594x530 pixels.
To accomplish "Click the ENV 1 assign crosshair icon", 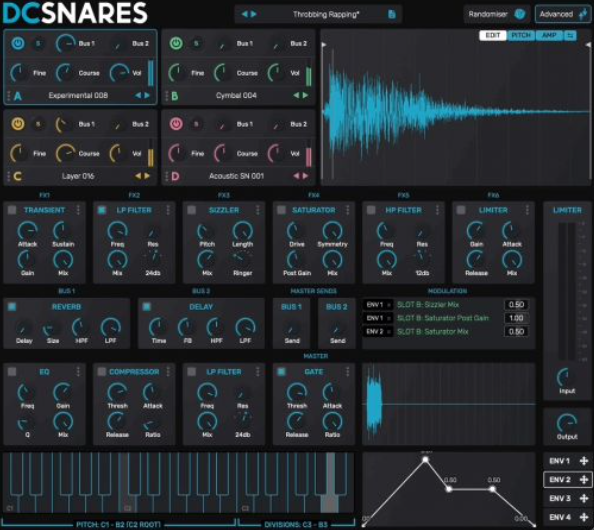I will click(x=584, y=461).
